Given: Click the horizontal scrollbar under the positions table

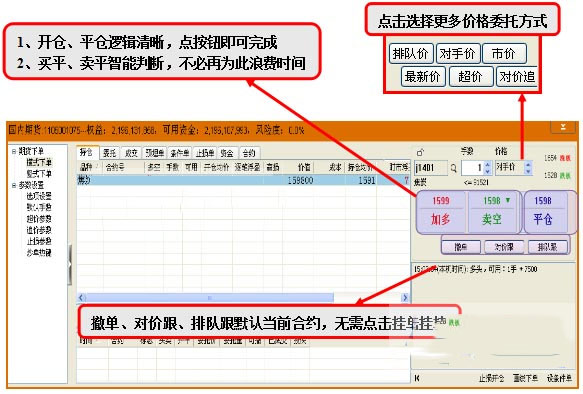Looking at the screenshot, I should click(x=243, y=297).
